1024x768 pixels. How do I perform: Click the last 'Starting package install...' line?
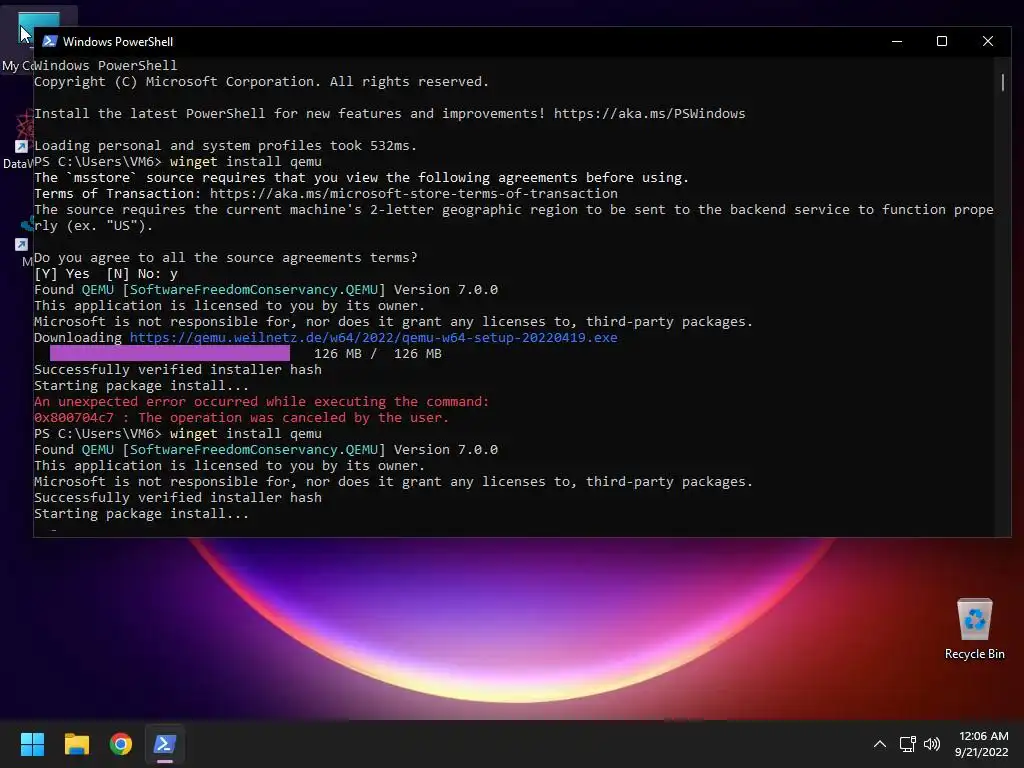[141, 514]
